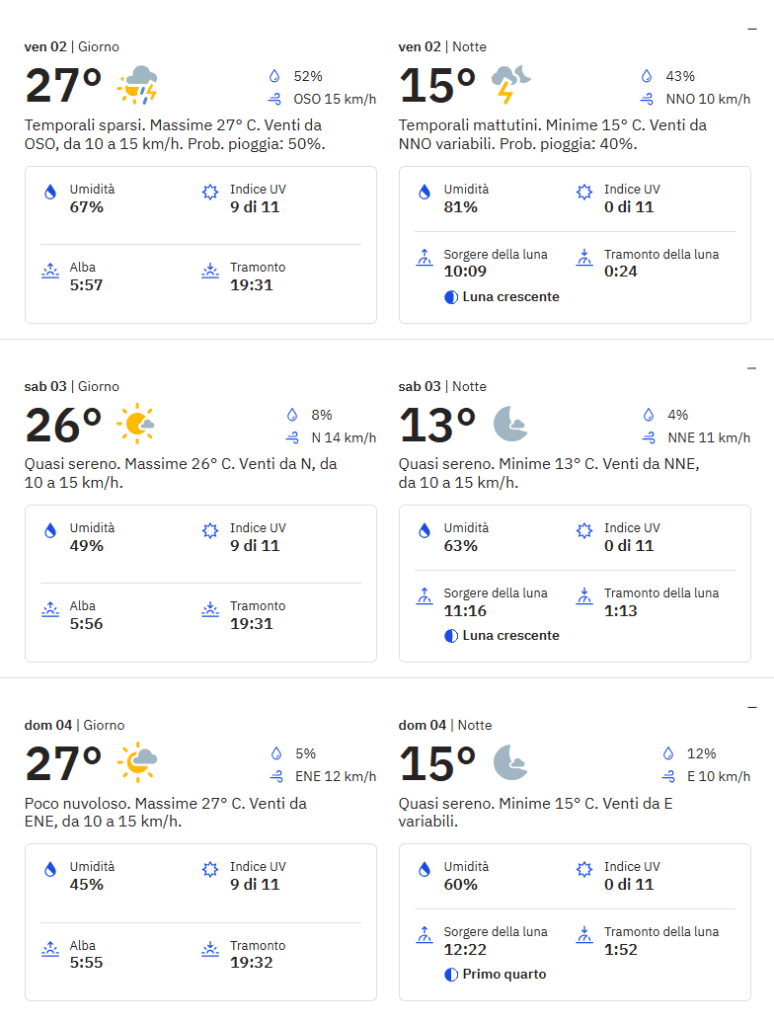The width and height of the screenshot is (774, 1024).
Task: Click the thunderstorm icon for ven 02 Giorno
Action: point(137,85)
